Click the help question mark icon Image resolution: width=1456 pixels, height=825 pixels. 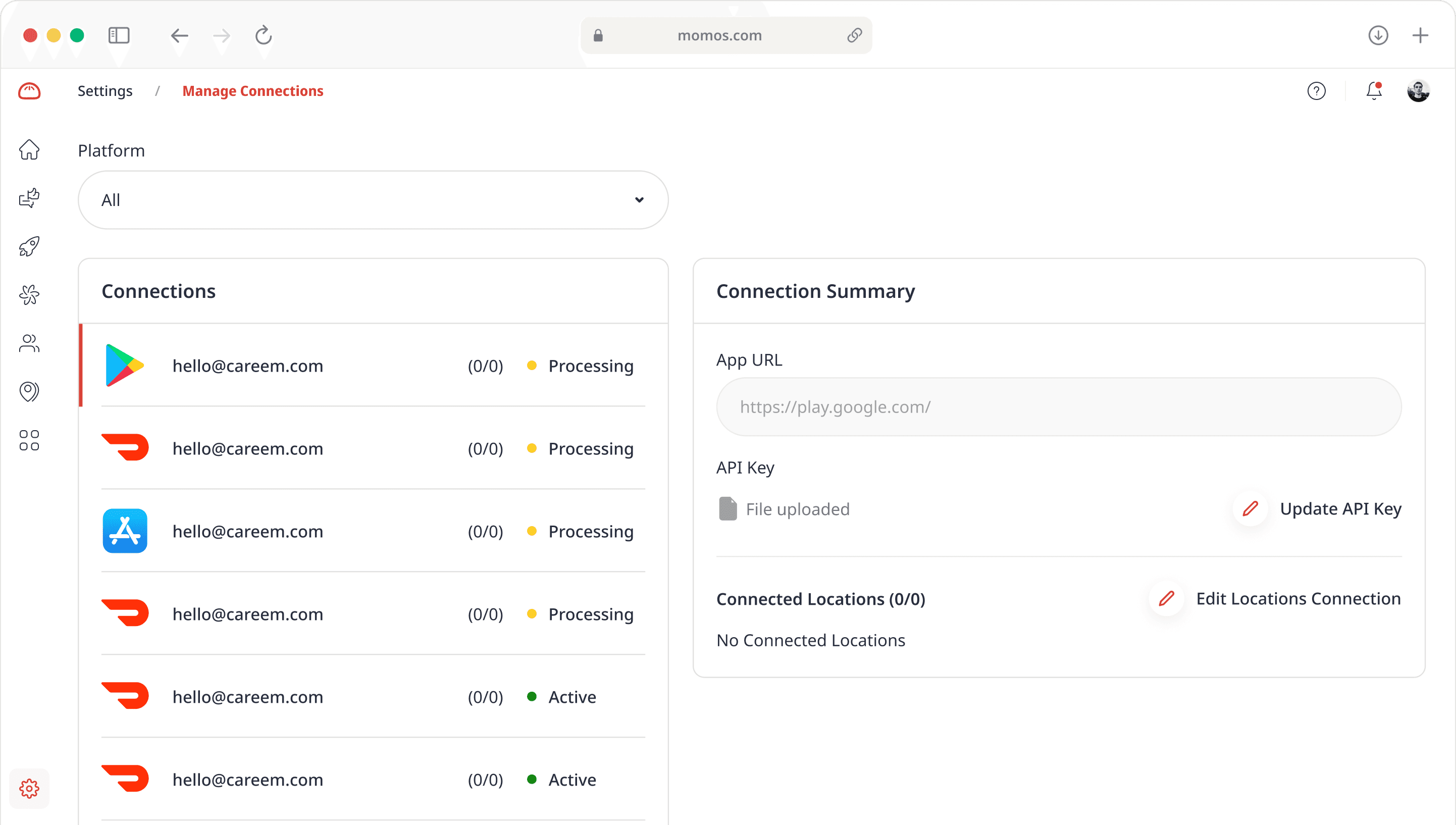[1317, 91]
